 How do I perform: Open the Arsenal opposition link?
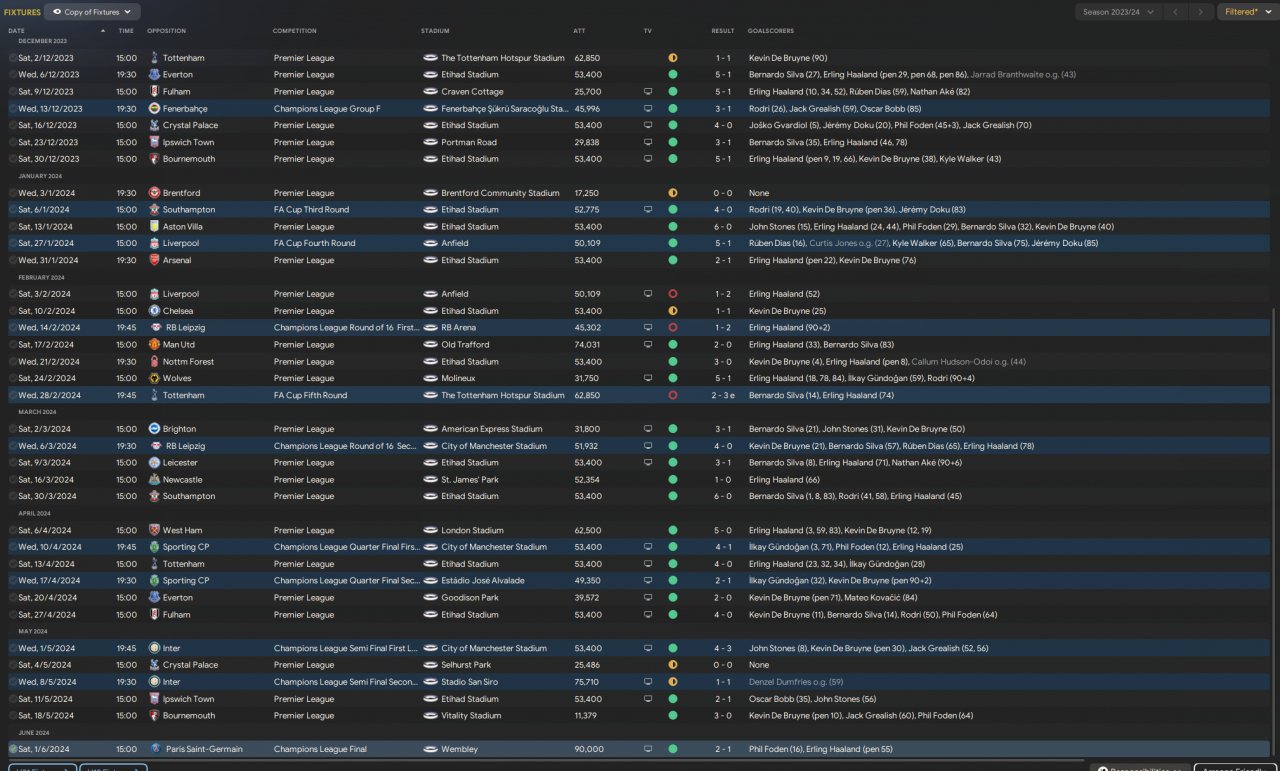(x=176, y=260)
